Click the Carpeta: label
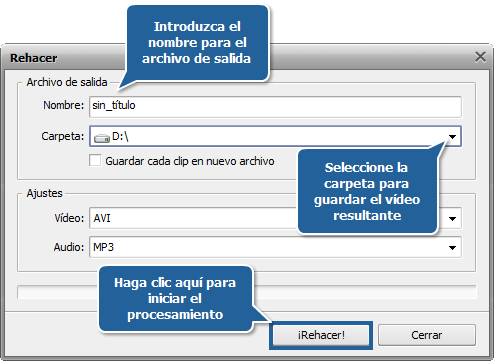 63,136
